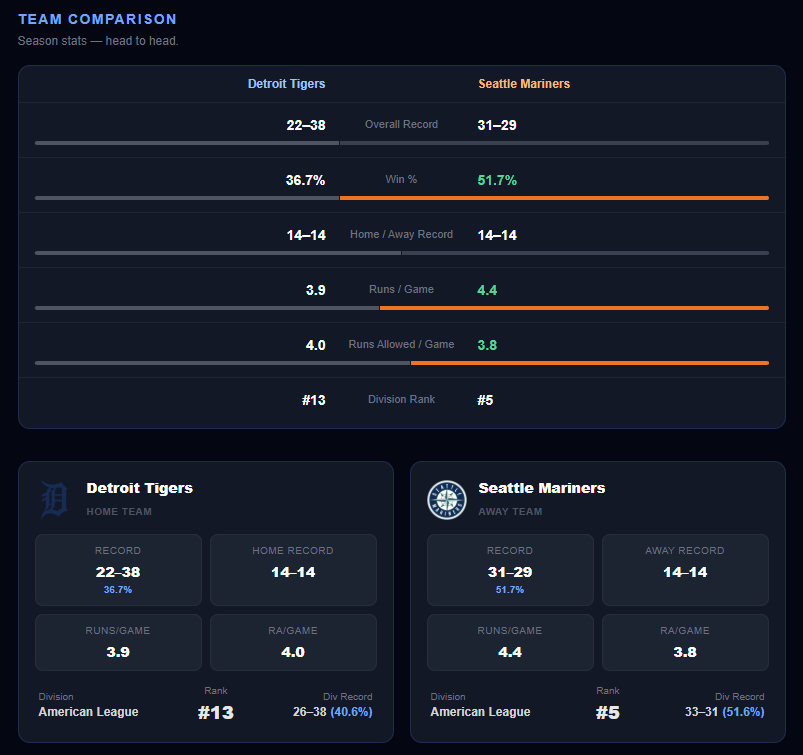Open the Tigers RUNS/GAME 3.9 tile

coord(118,642)
